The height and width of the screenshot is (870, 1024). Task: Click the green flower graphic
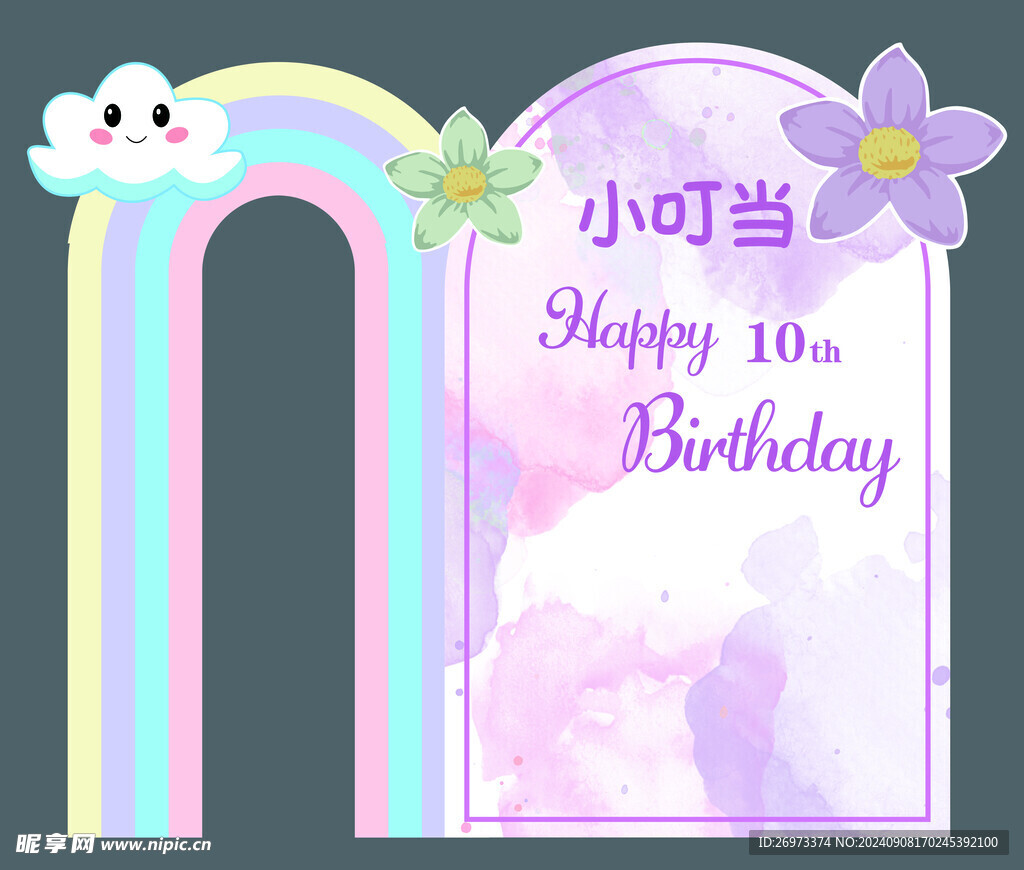pos(463,180)
